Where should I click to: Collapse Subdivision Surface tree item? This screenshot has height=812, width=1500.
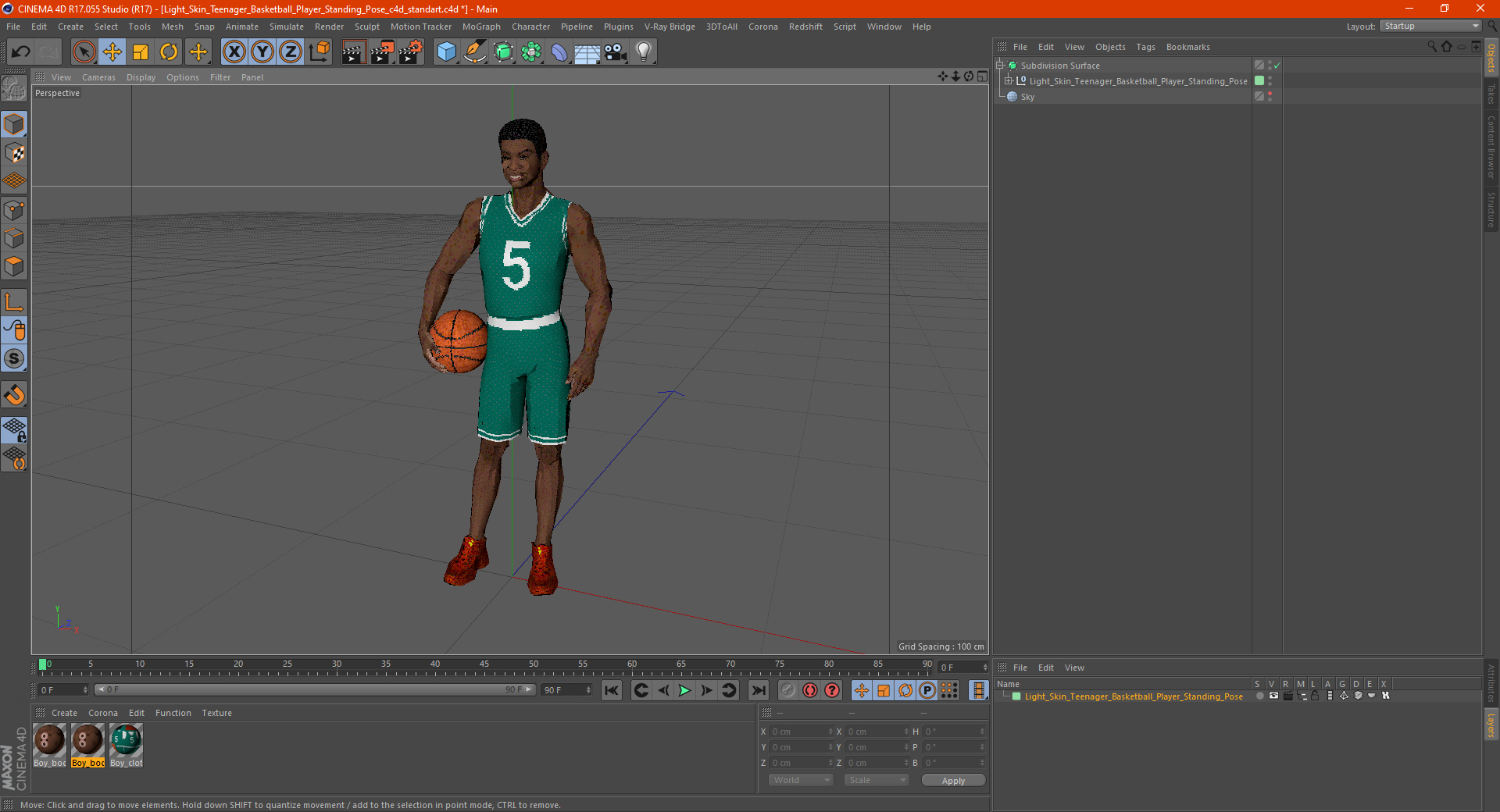999,66
